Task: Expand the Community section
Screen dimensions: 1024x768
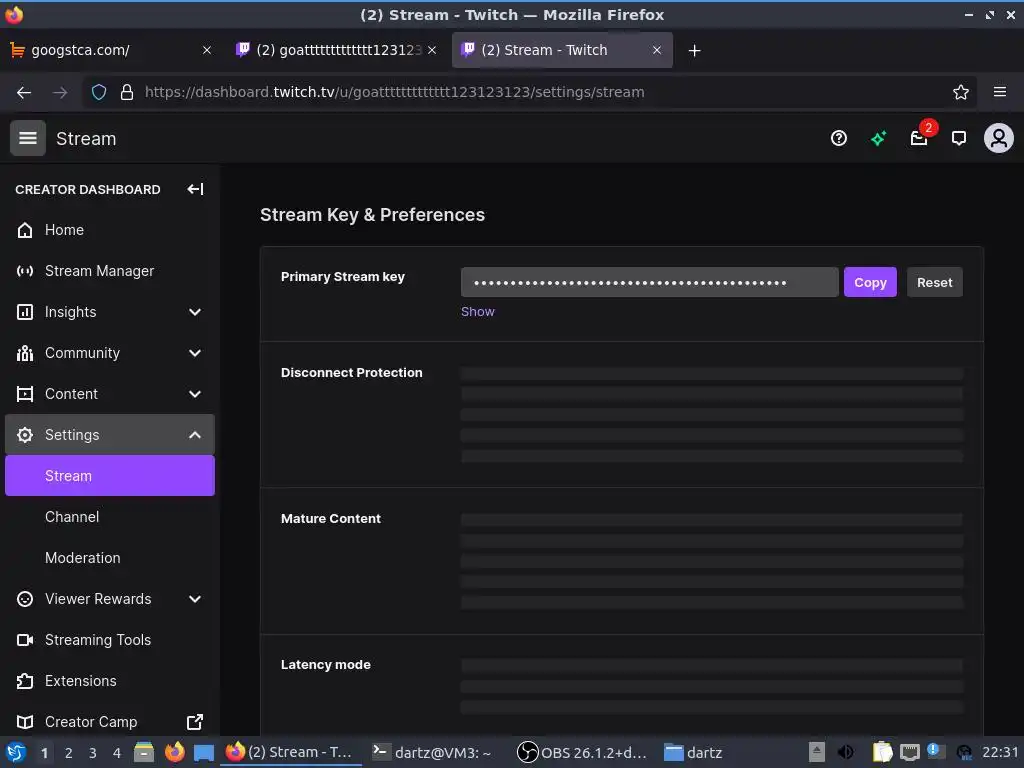Action: pyautogui.click(x=110, y=353)
